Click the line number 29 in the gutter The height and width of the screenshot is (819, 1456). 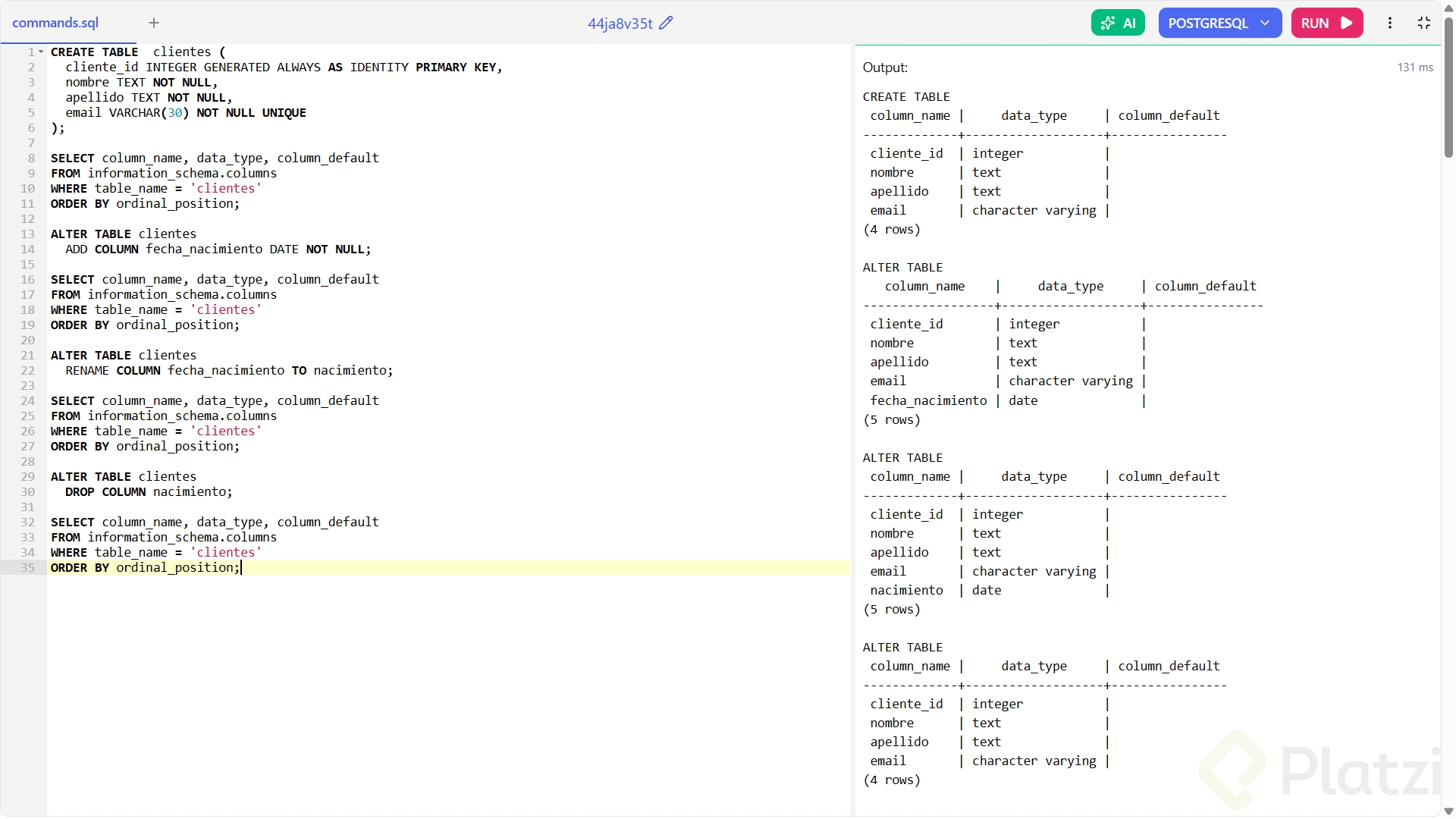[x=28, y=476]
